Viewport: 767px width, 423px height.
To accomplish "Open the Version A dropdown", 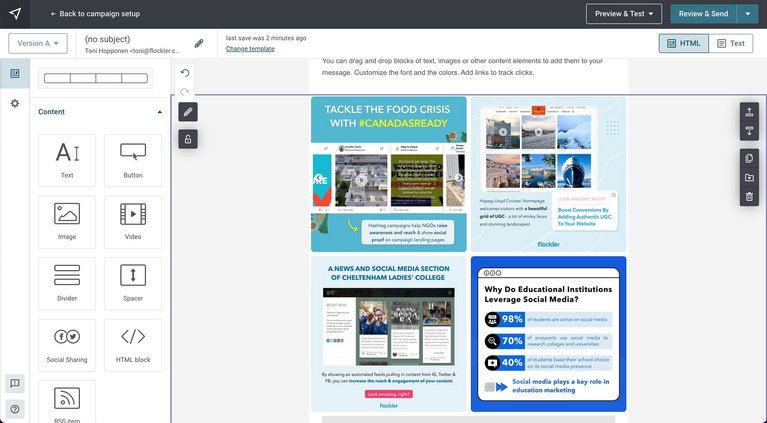I will coord(38,43).
